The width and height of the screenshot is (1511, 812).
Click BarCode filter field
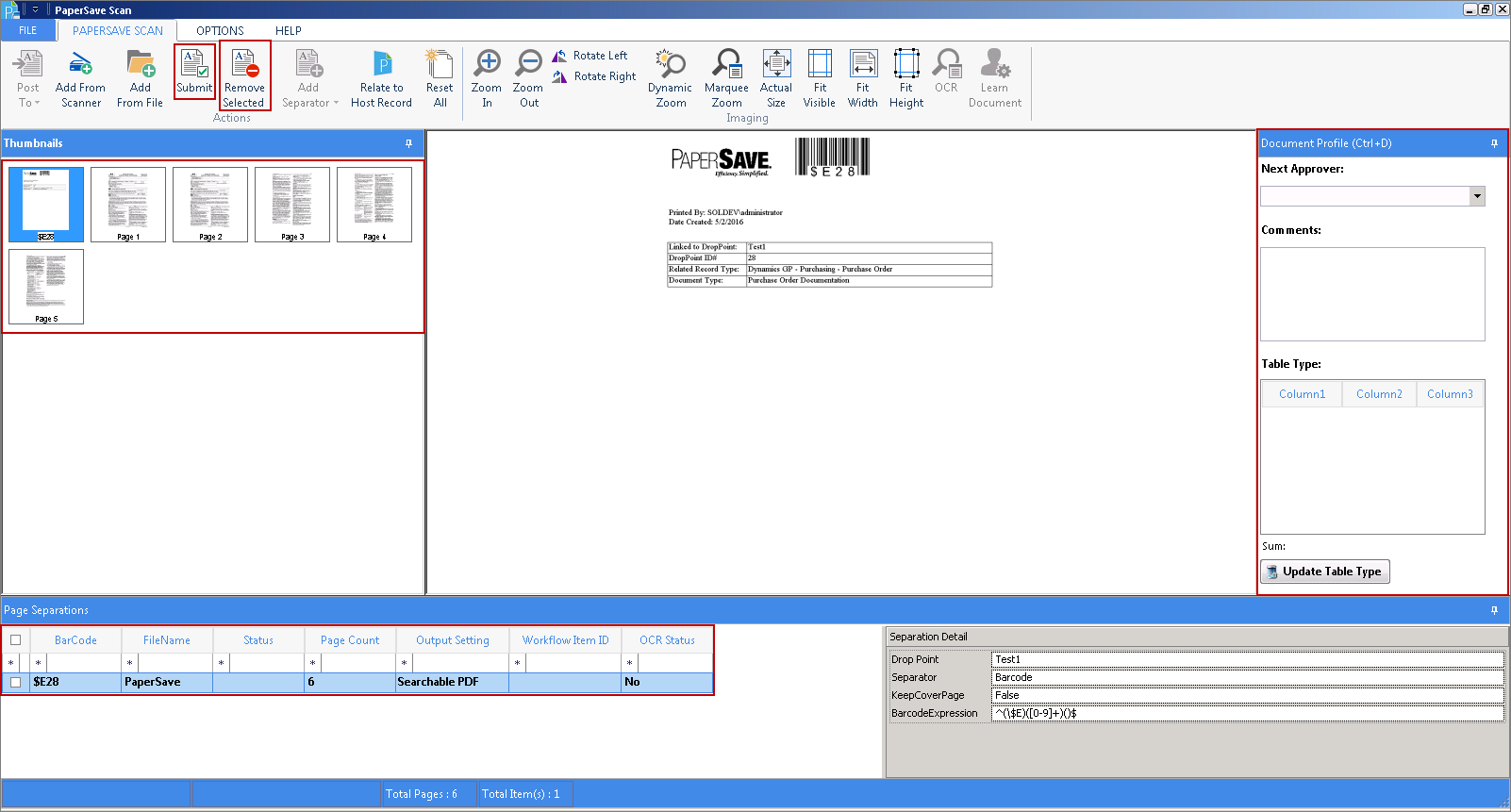pyautogui.click(x=83, y=663)
